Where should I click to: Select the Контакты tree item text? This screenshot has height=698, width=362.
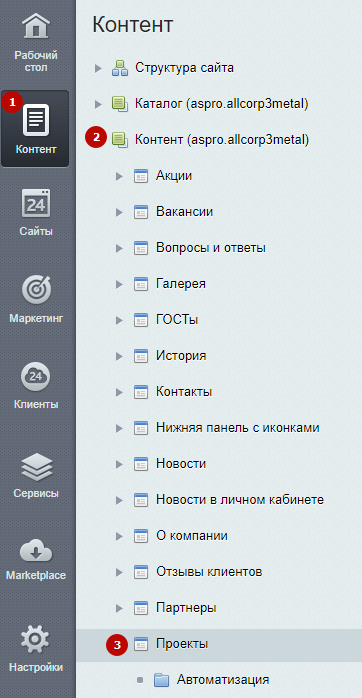pos(184,392)
